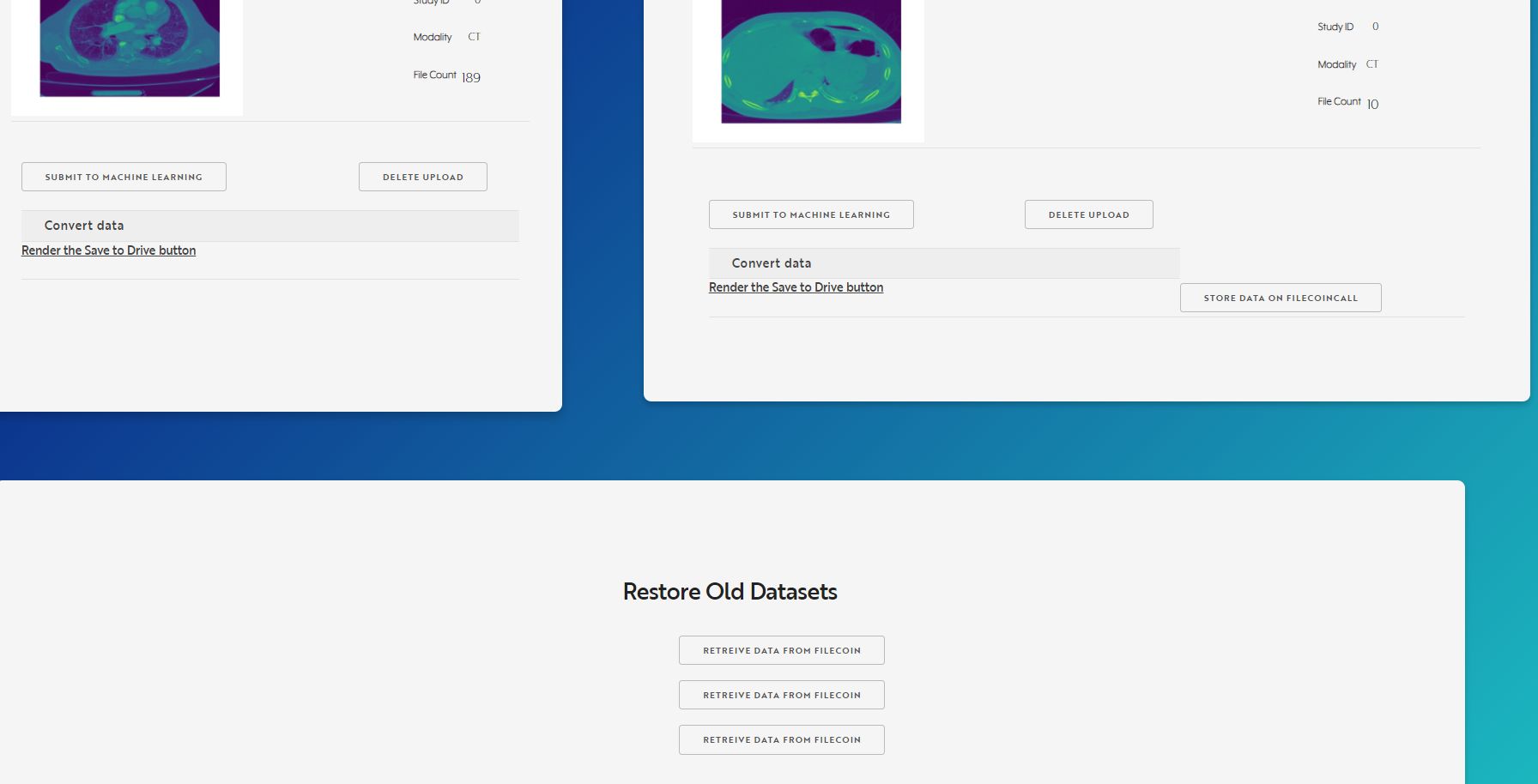
Task: Select the Study ID value 0 in the 10-file card
Action: [1376, 27]
